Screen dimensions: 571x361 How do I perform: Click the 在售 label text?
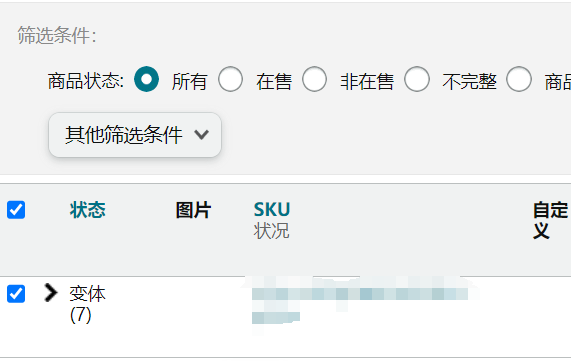pos(274,81)
